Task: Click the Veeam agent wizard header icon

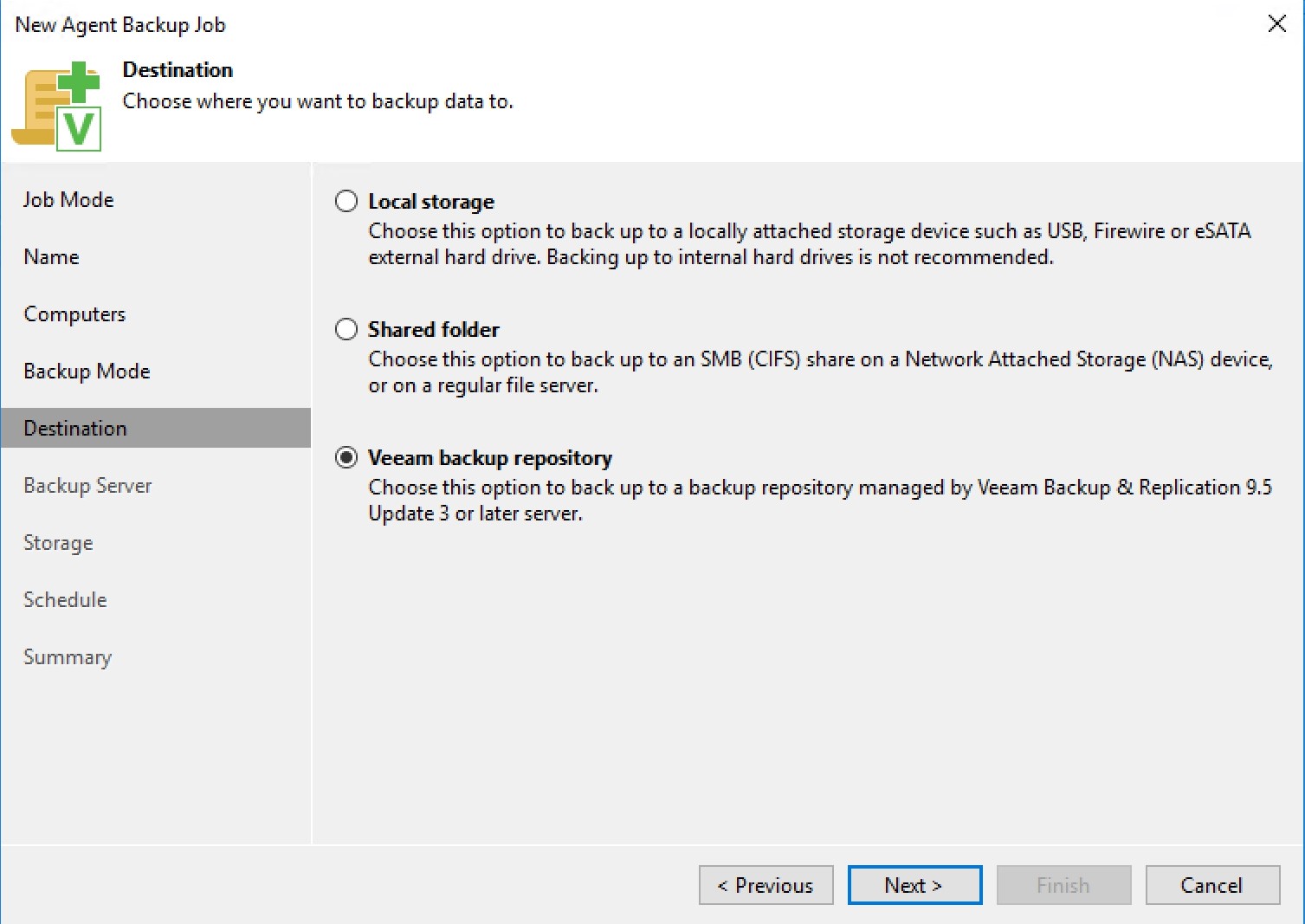Action: (x=57, y=101)
